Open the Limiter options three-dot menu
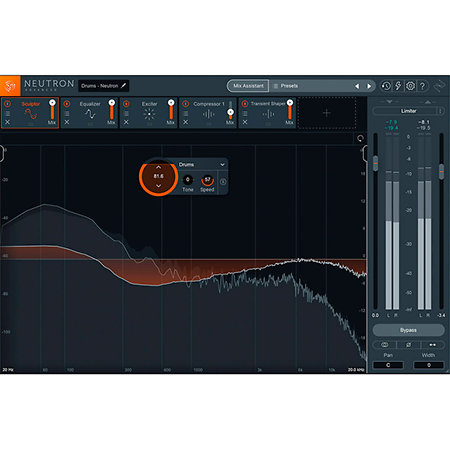This screenshot has height=450, width=450. click(441, 111)
